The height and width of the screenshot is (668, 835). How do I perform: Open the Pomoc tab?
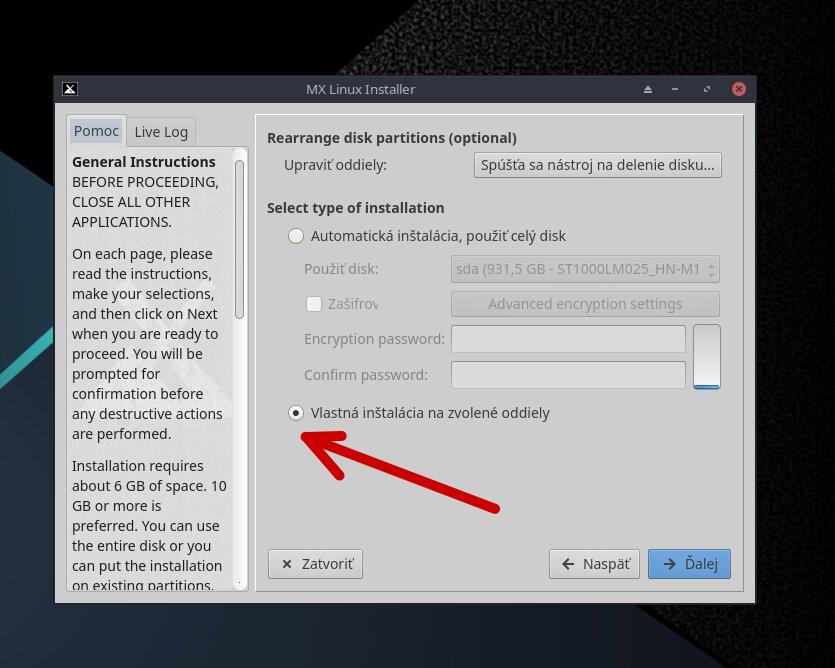[x=96, y=131]
